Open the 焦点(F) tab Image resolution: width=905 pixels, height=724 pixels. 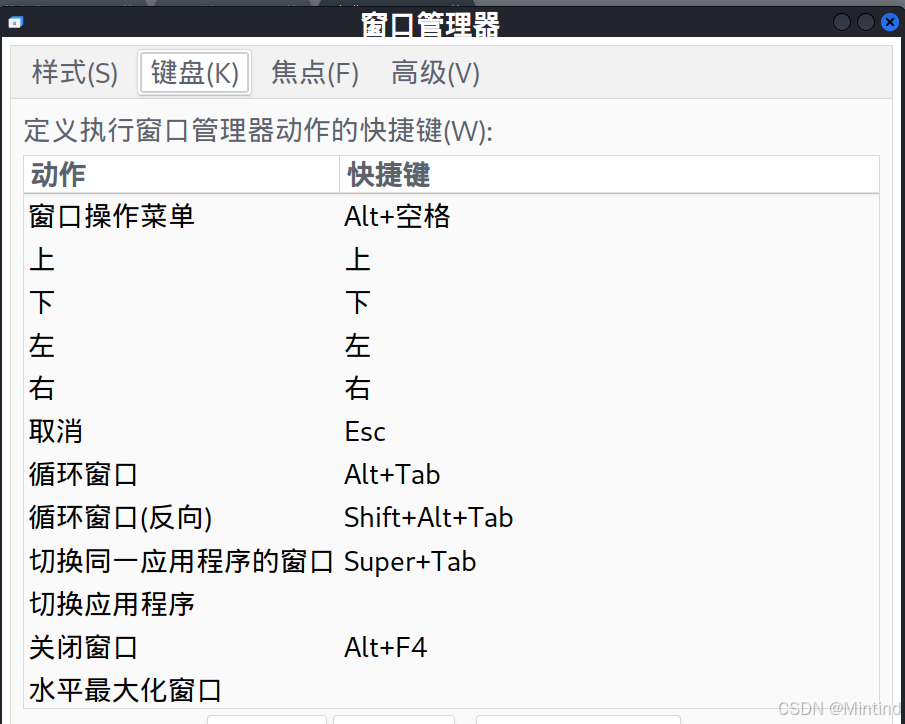(x=315, y=73)
